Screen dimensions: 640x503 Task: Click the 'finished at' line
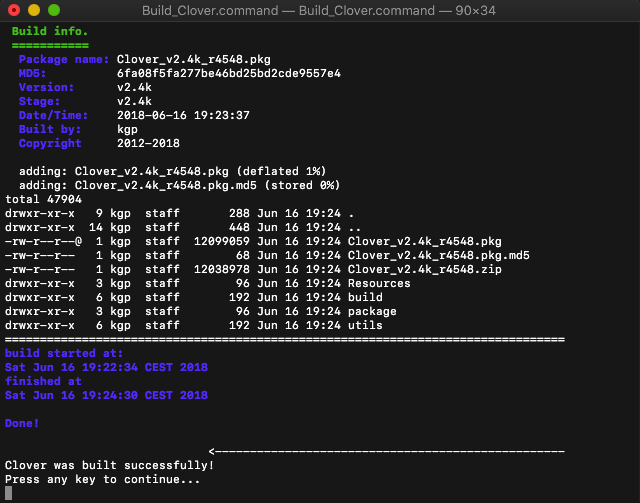[x=43, y=381]
